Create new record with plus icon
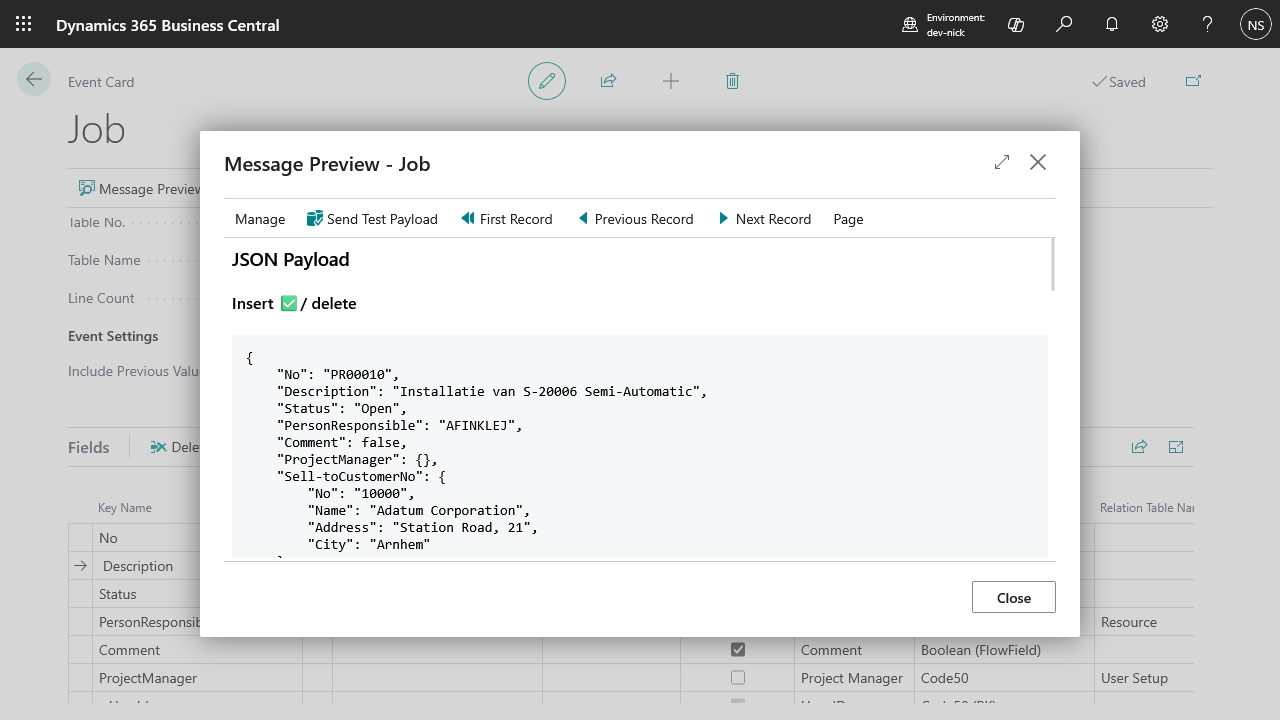 click(671, 81)
